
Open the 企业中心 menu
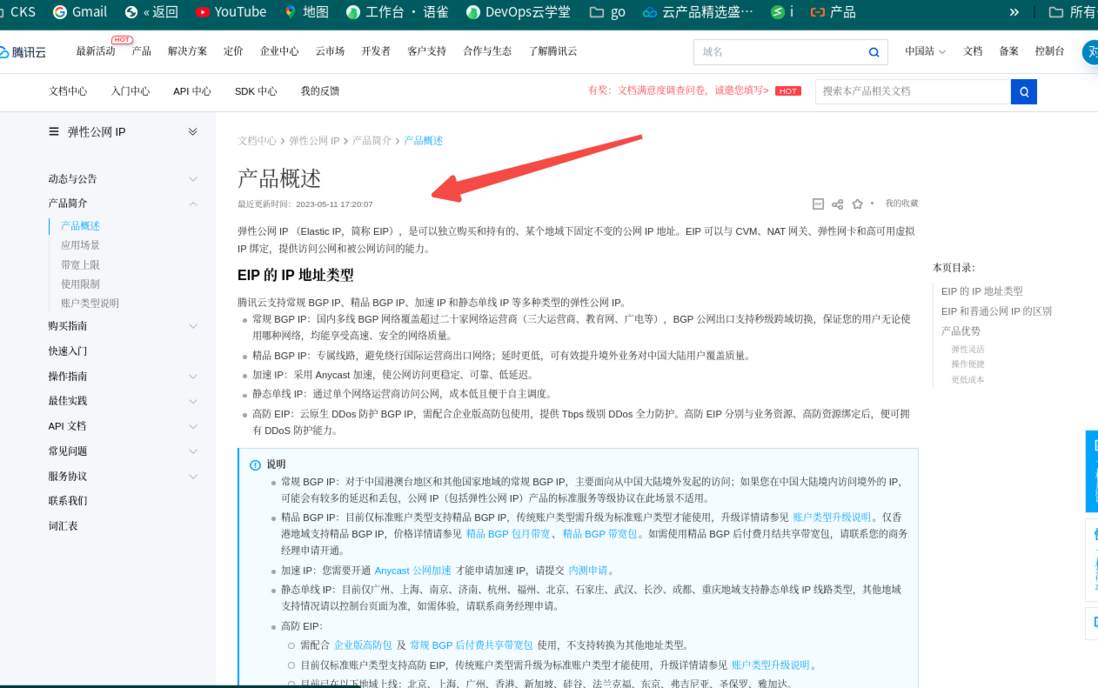click(279, 51)
